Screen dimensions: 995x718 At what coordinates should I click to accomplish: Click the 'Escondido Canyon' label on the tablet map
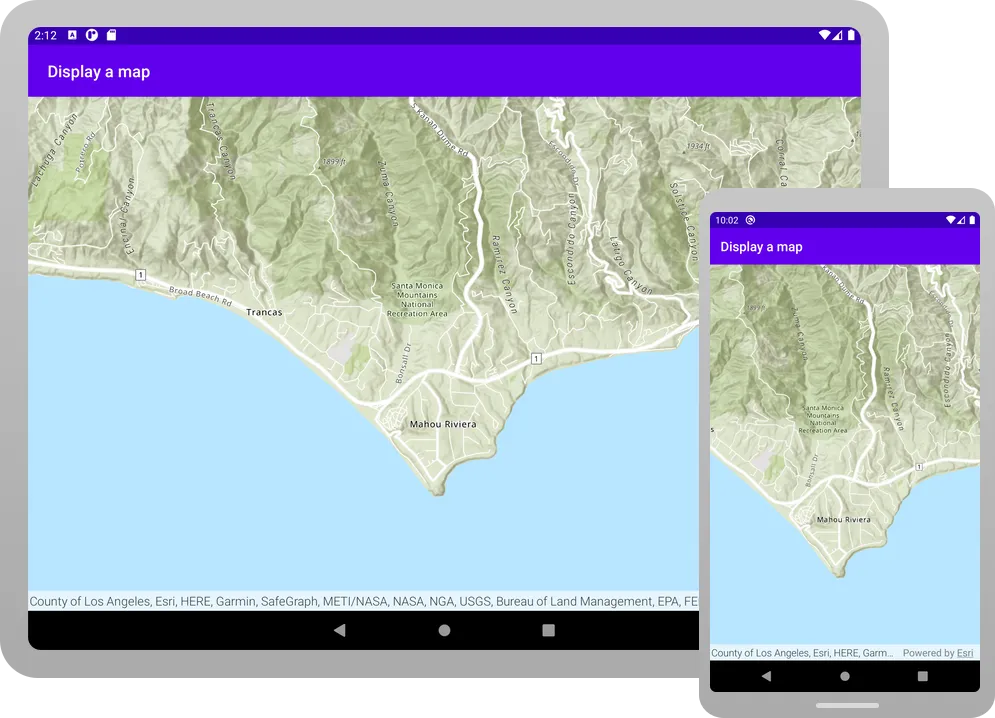571,238
